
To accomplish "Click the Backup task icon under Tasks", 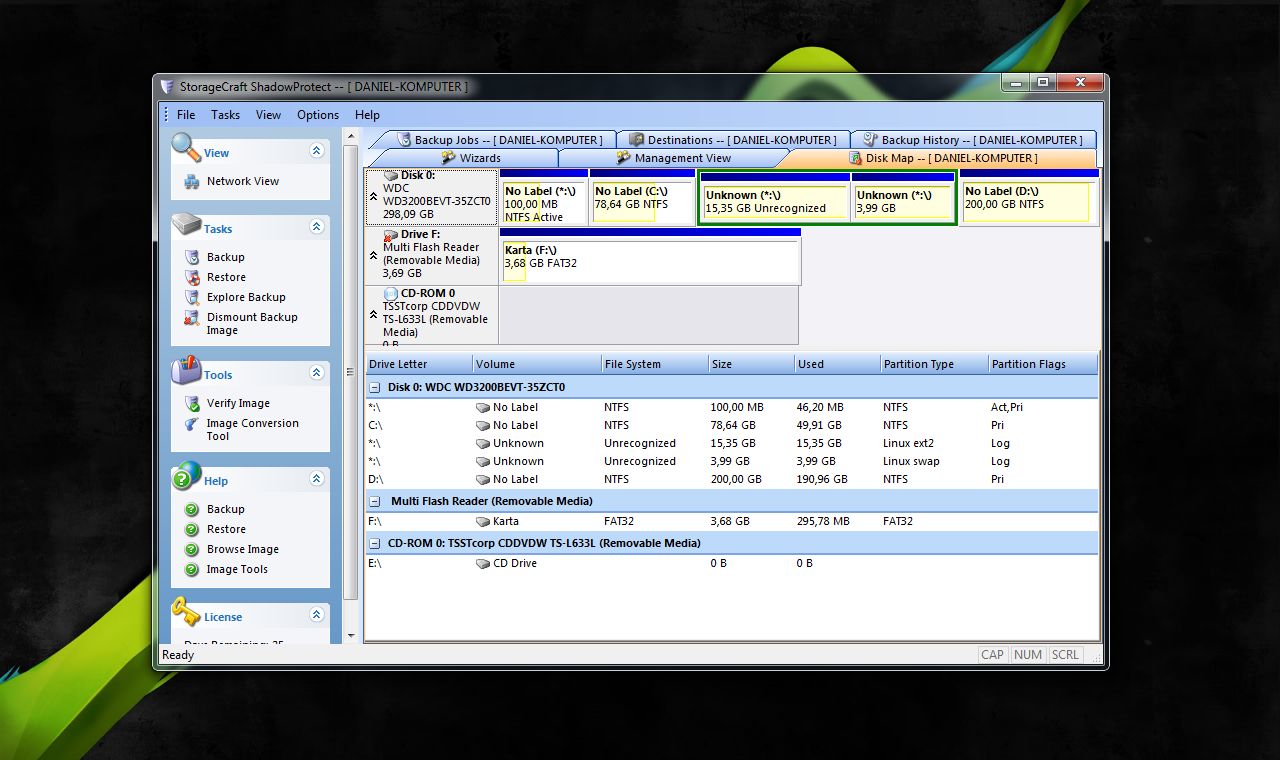I will 191,257.
